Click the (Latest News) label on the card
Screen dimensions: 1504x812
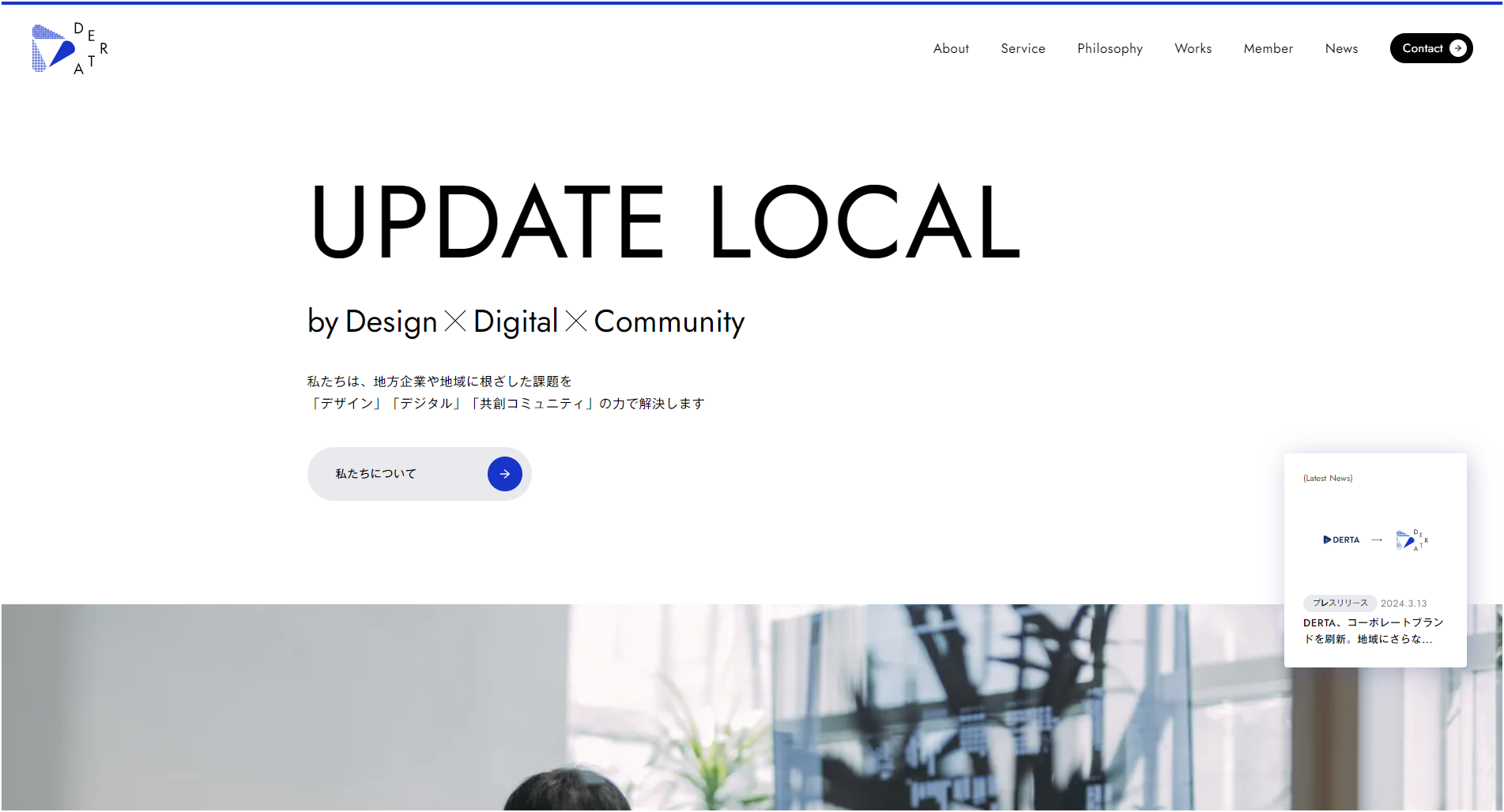click(x=1328, y=478)
